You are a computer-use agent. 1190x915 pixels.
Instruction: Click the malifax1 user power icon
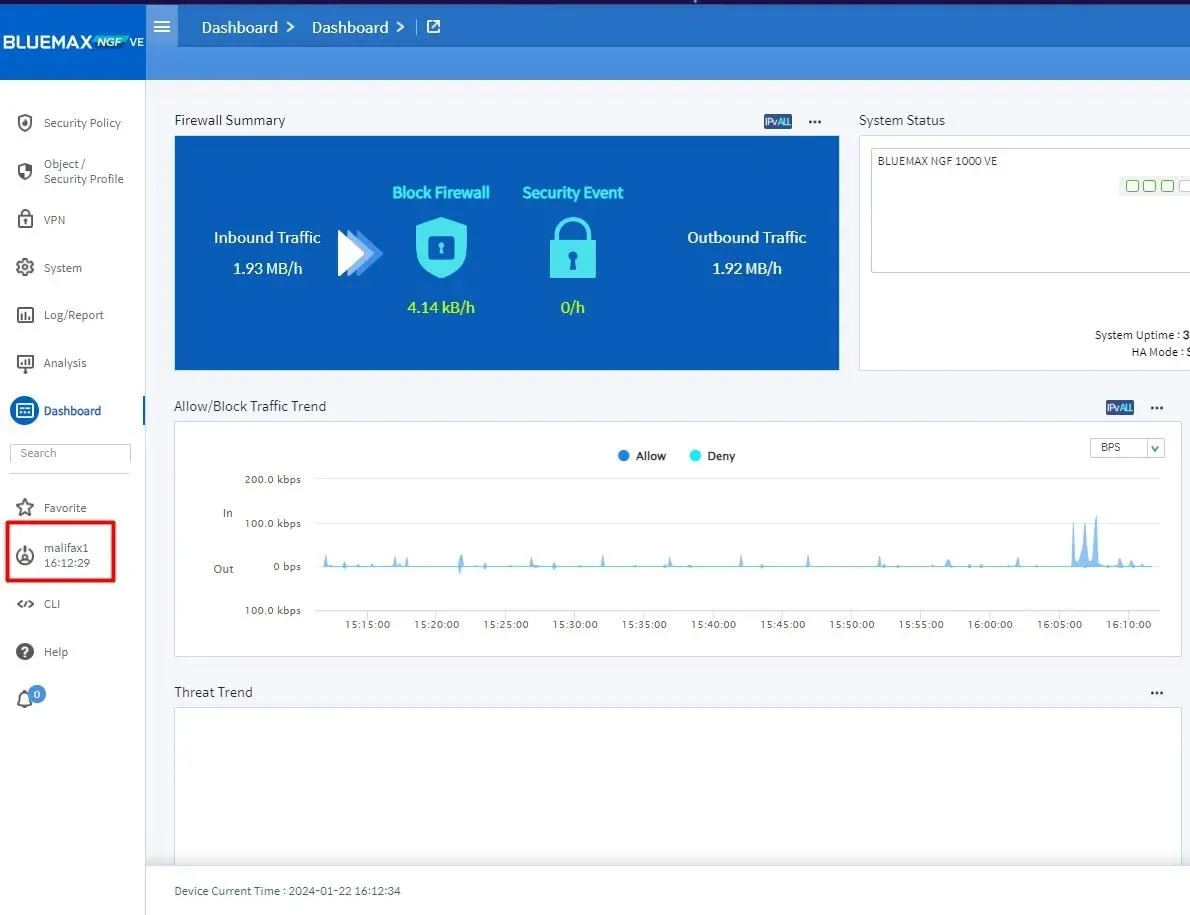(25, 555)
